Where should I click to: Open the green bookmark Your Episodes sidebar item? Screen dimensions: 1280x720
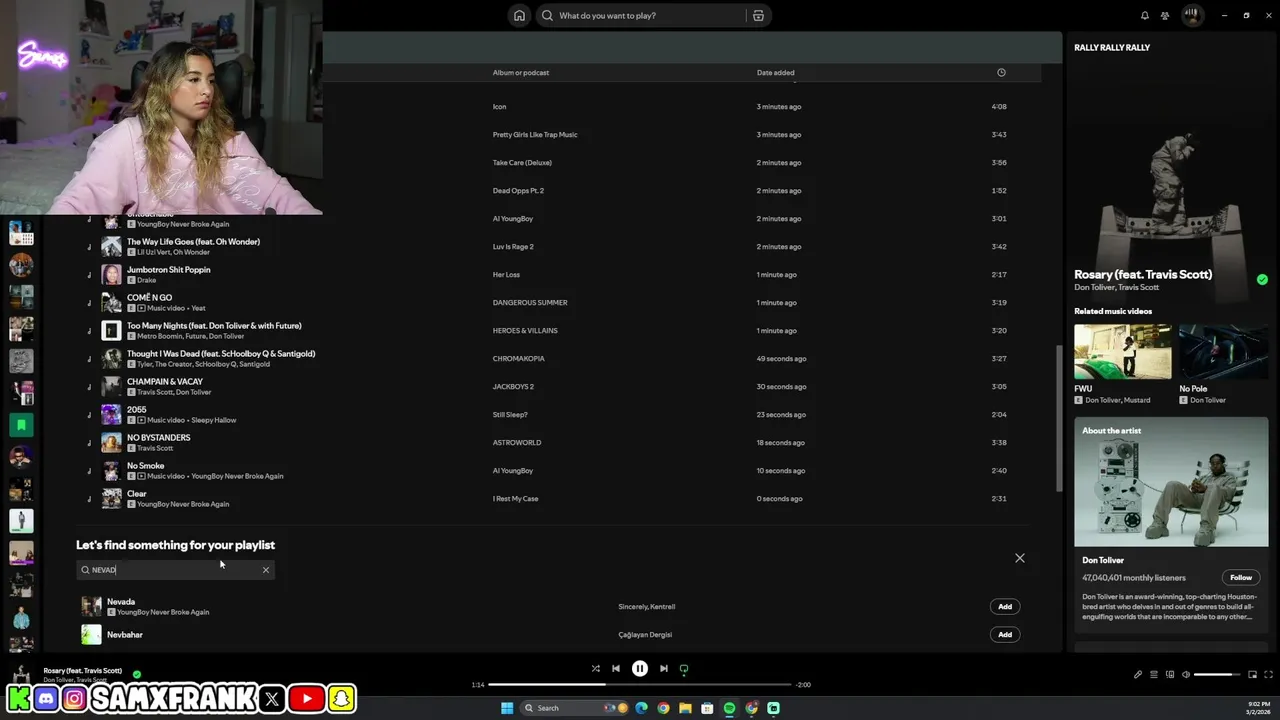click(21, 425)
